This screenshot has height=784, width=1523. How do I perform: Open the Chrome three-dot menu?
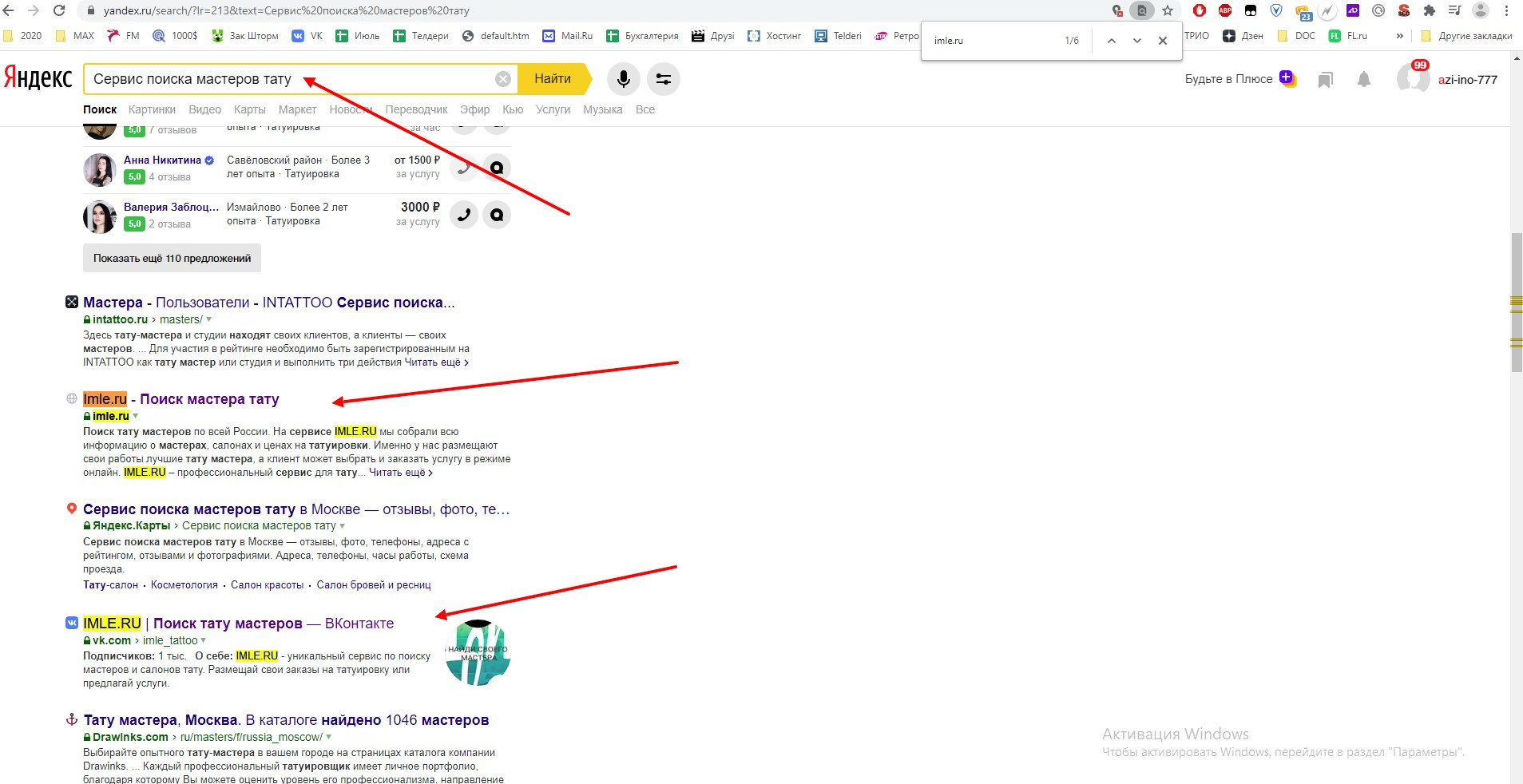1506,10
